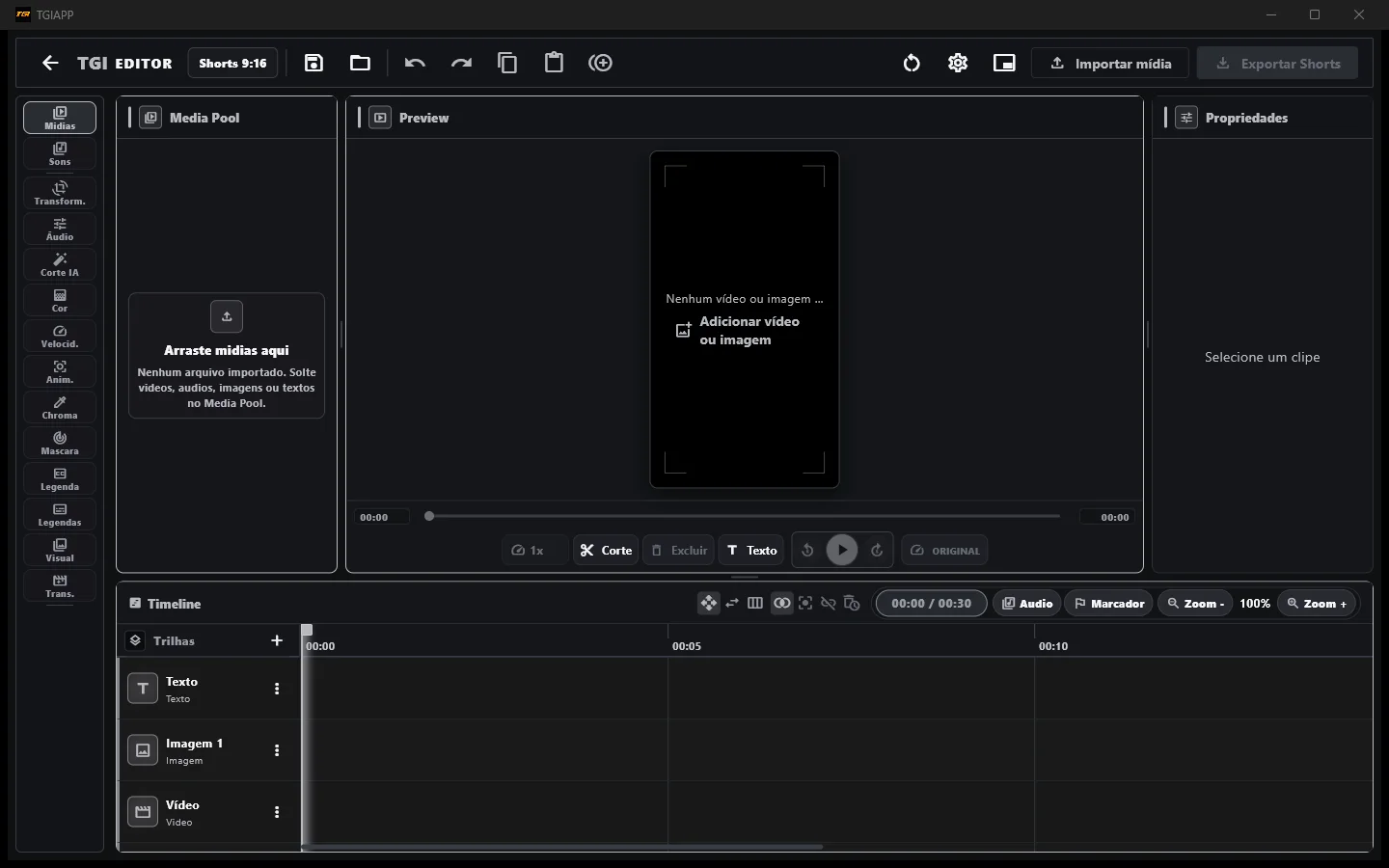Copy with the duplicate pages icon
Image resolution: width=1389 pixels, height=868 pixels.
[x=507, y=63]
